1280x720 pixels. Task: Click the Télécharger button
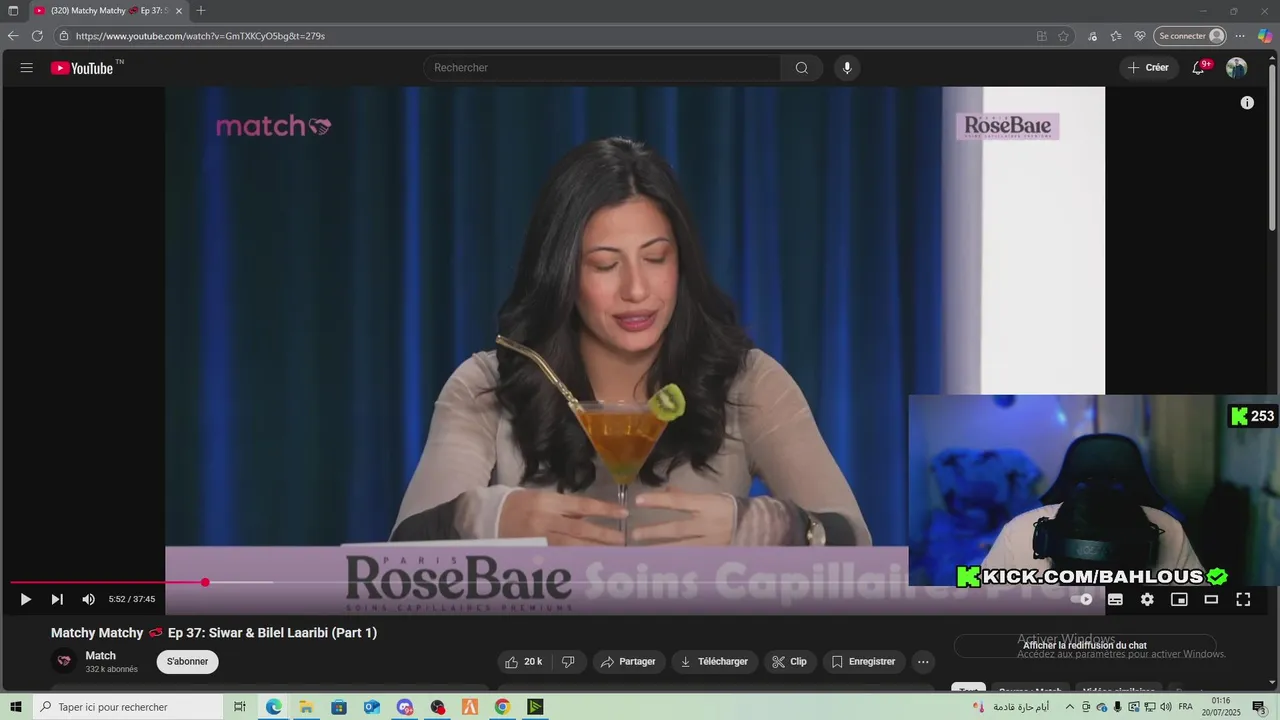click(x=714, y=662)
